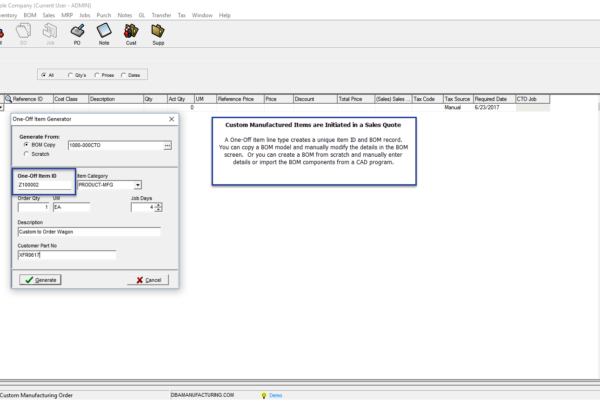Open the SO toolbar icon
Viewport: 600px width, 400px height.
click(23, 34)
